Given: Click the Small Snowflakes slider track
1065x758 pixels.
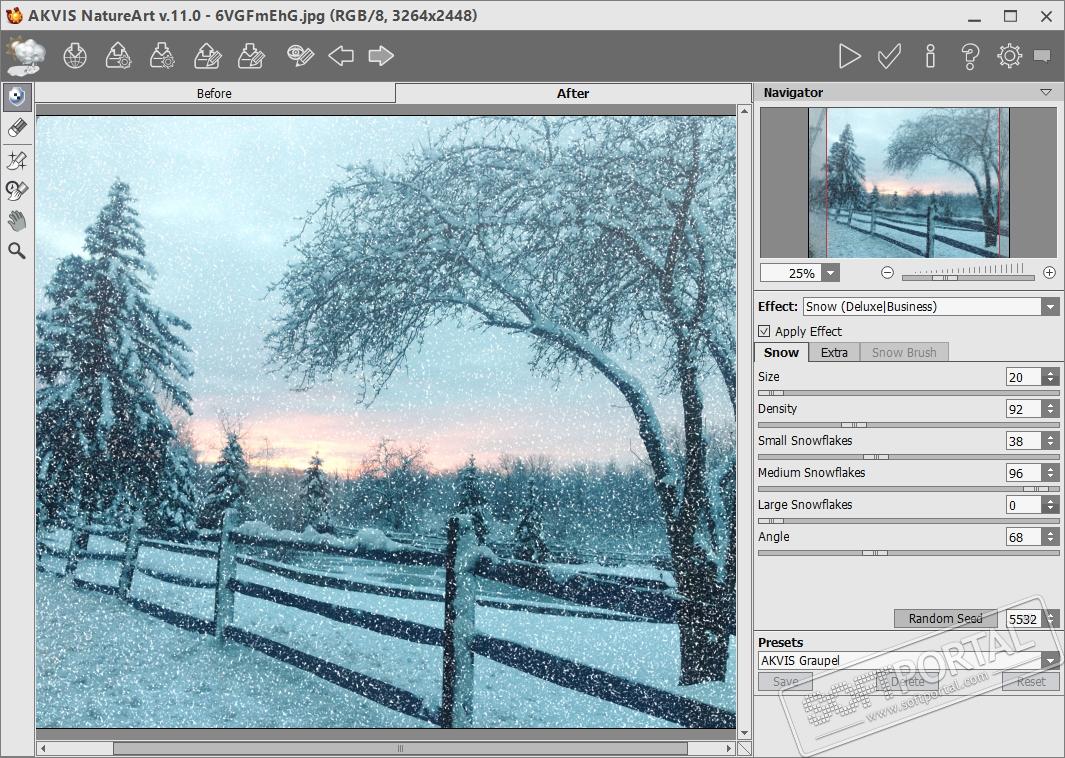Looking at the screenshot, I should [908, 456].
